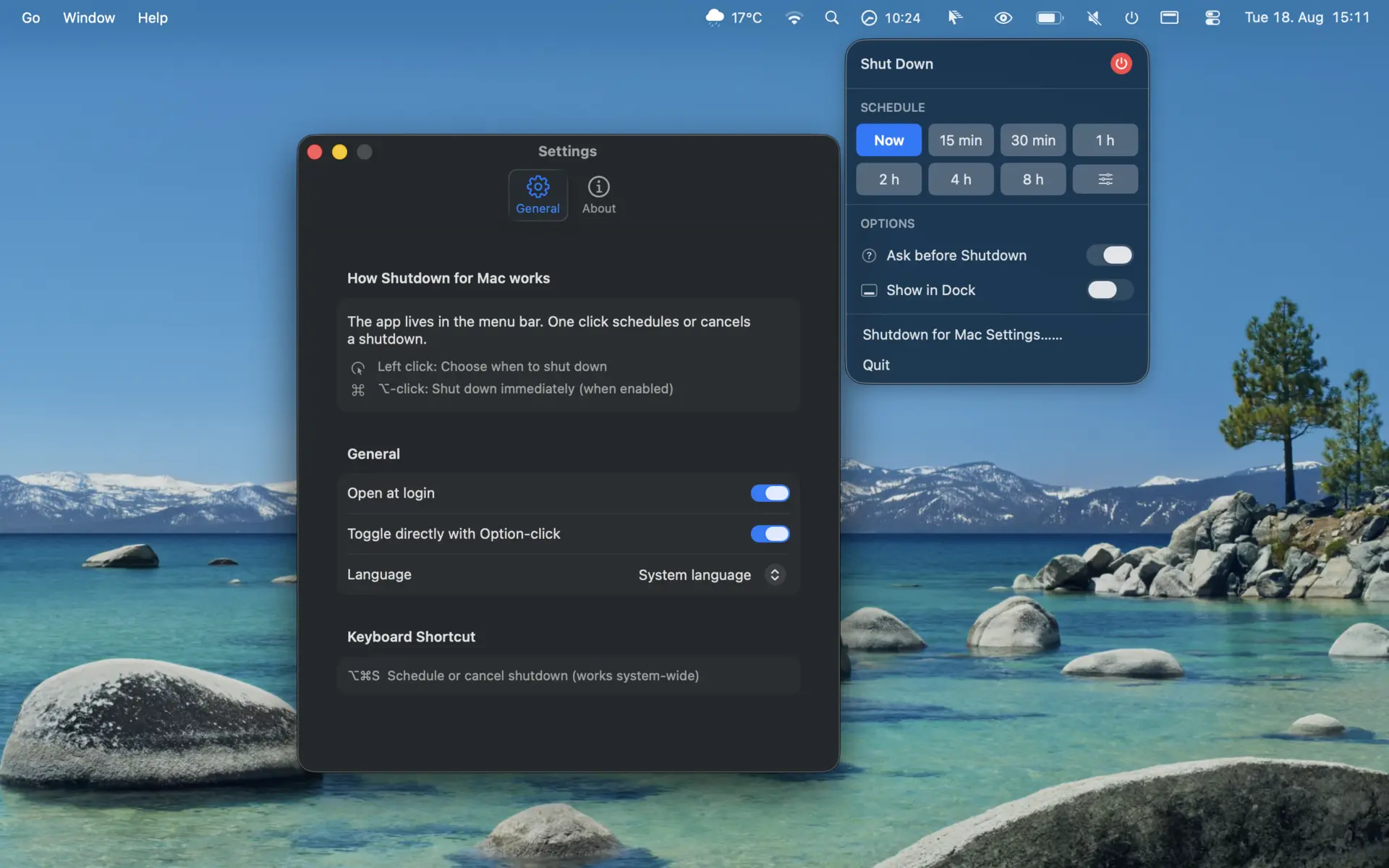Viewport: 1389px width, 868px height.
Task: Select Shutdown for Mac Settings menu entry
Action: 962,335
